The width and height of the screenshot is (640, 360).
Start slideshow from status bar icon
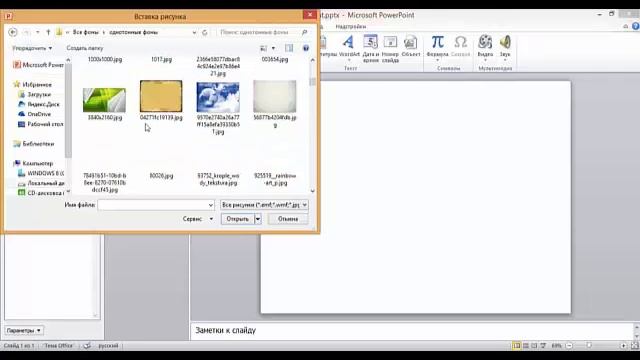pos(543,346)
